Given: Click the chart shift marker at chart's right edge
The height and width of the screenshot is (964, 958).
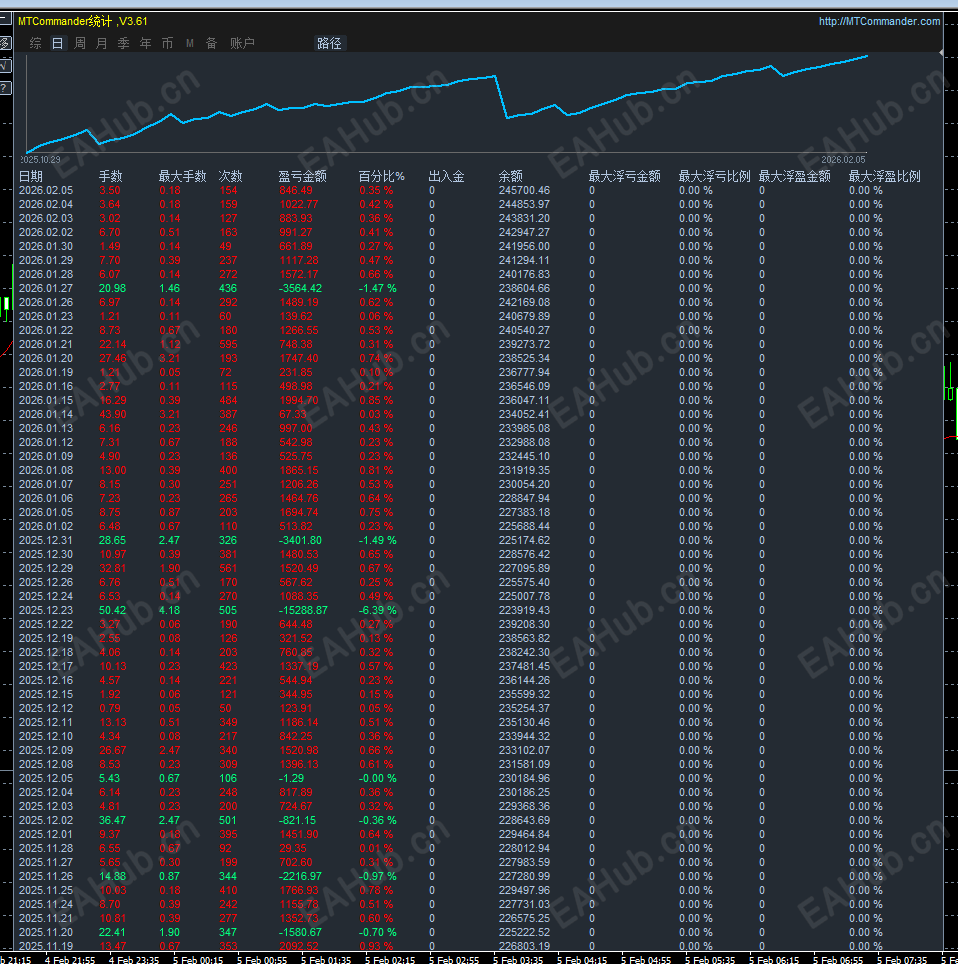Looking at the screenshot, I should tap(943, 51).
